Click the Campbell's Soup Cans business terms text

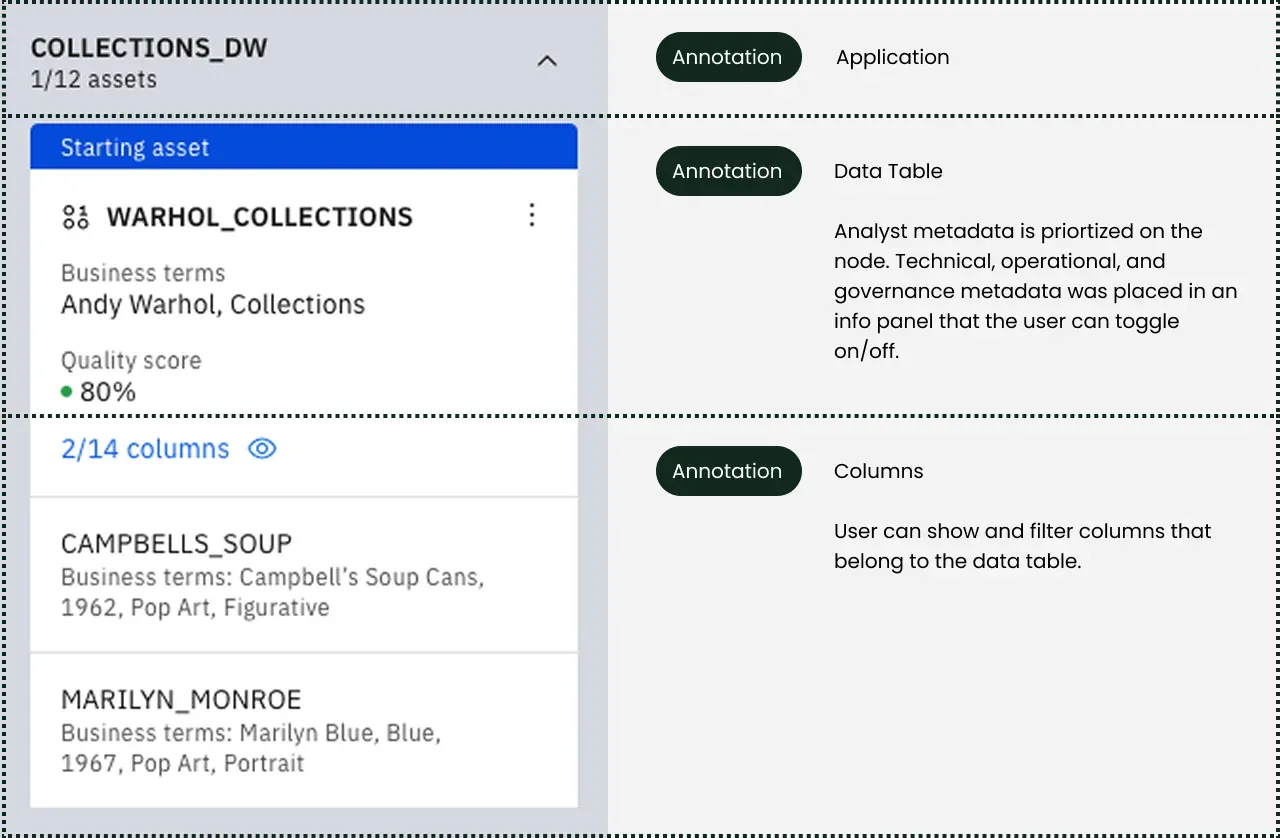click(272, 592)
